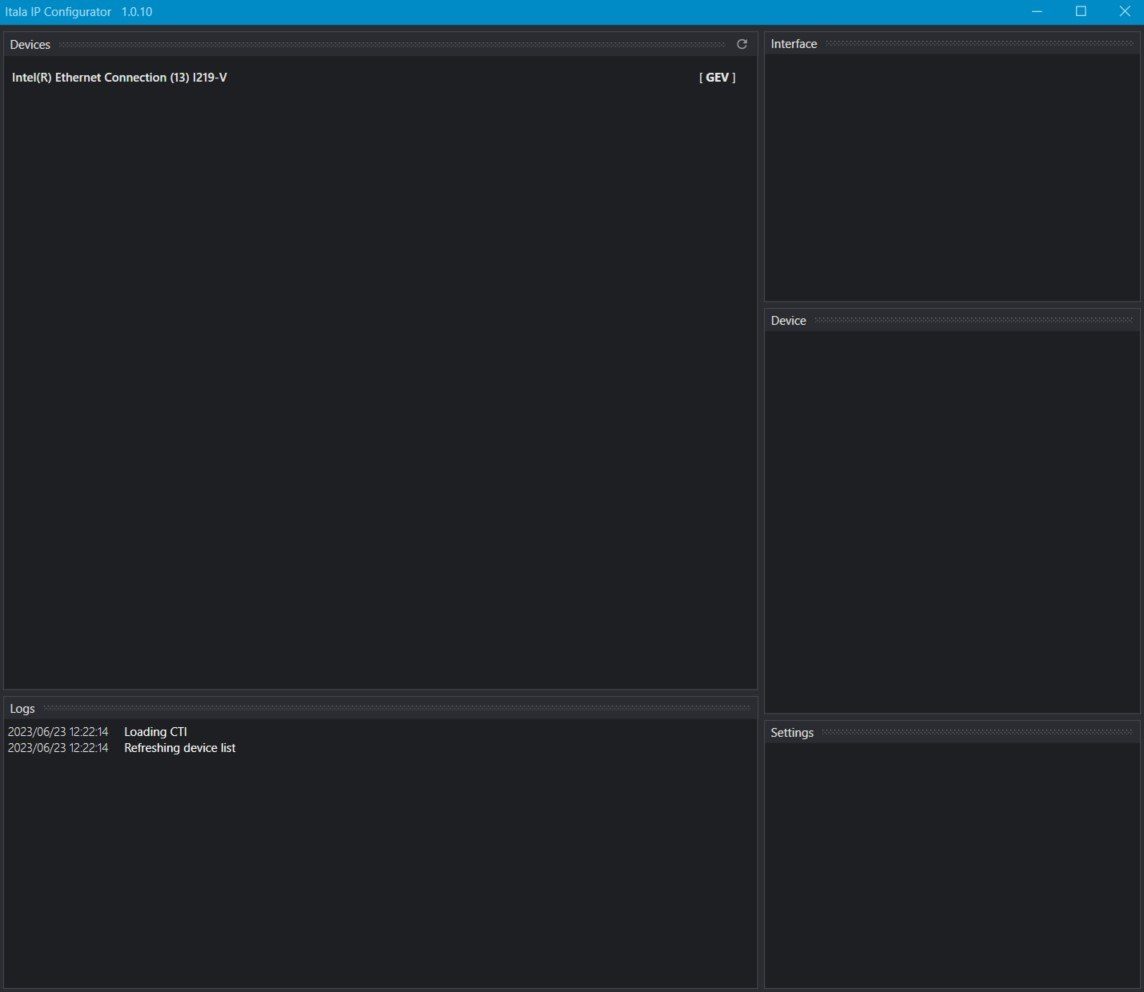
Task: Refresh the Devices list
Action: pyautogui.click(x=742, y=44)
